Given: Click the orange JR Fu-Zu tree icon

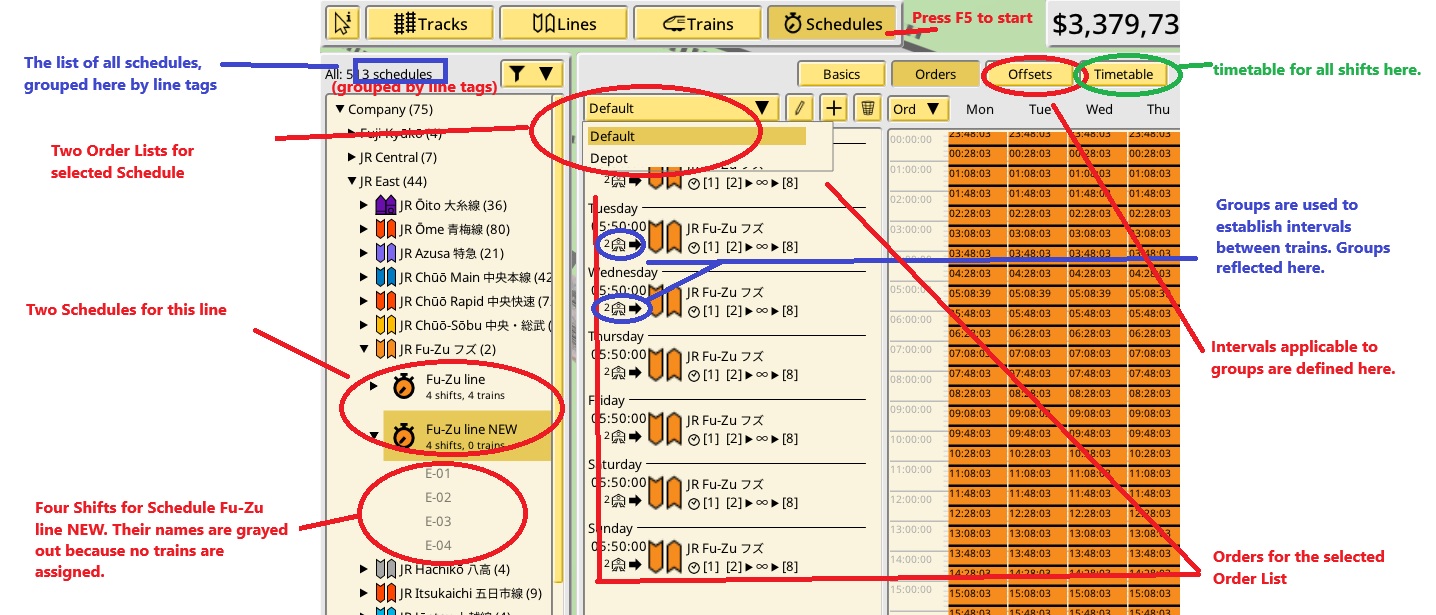Looking at the screenshot, I should pos(385,349).
